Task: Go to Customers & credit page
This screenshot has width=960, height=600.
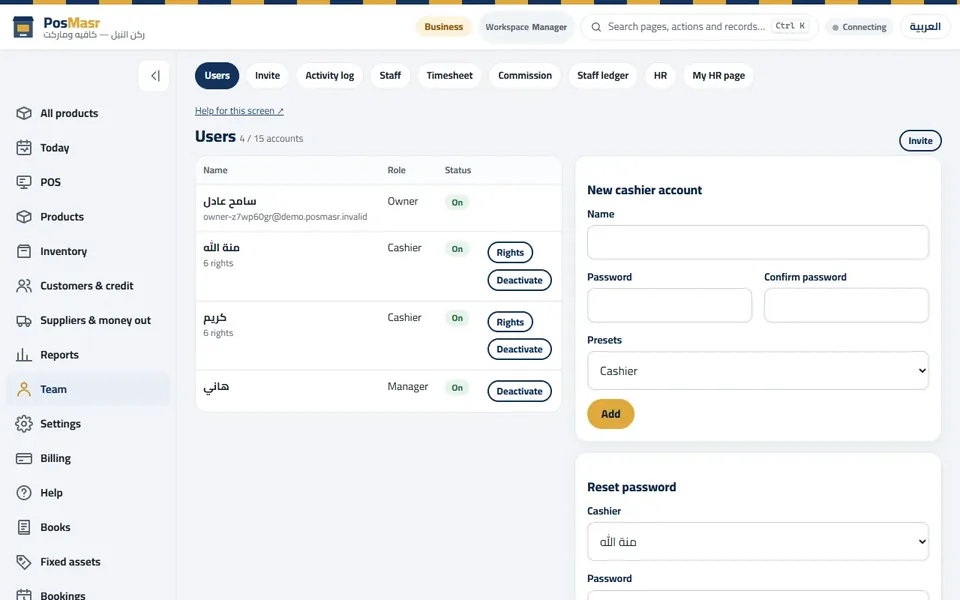Action: [x=88, y=286]
